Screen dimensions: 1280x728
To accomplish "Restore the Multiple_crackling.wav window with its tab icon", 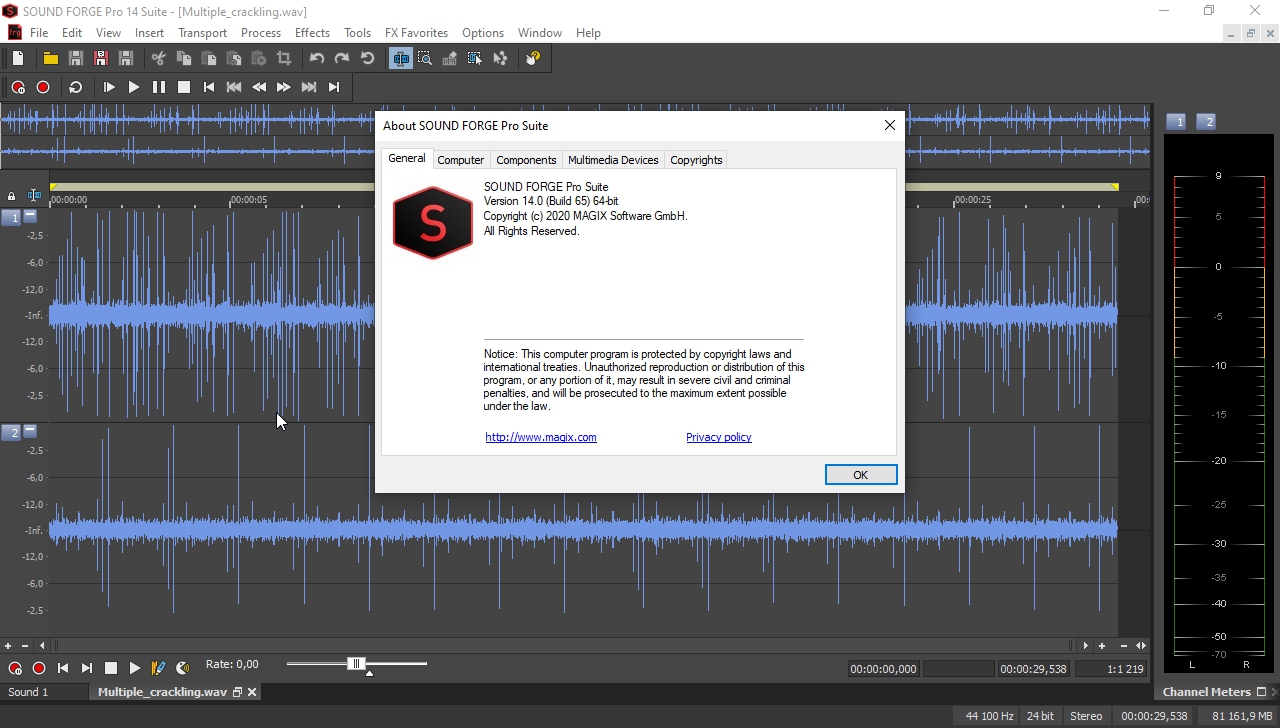I will tap(237, 692).
